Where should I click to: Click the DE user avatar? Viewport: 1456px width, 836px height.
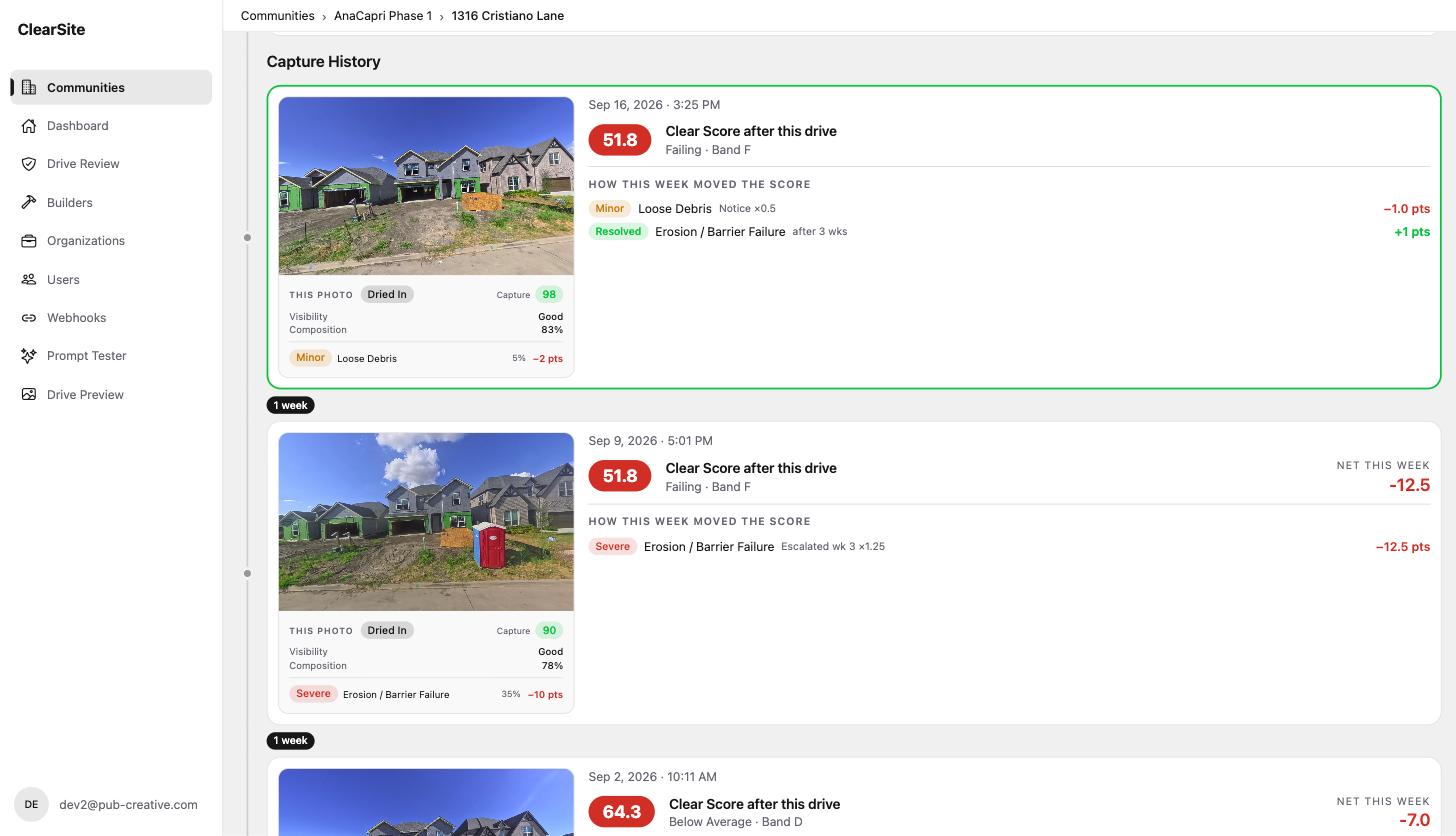(31, 805)
